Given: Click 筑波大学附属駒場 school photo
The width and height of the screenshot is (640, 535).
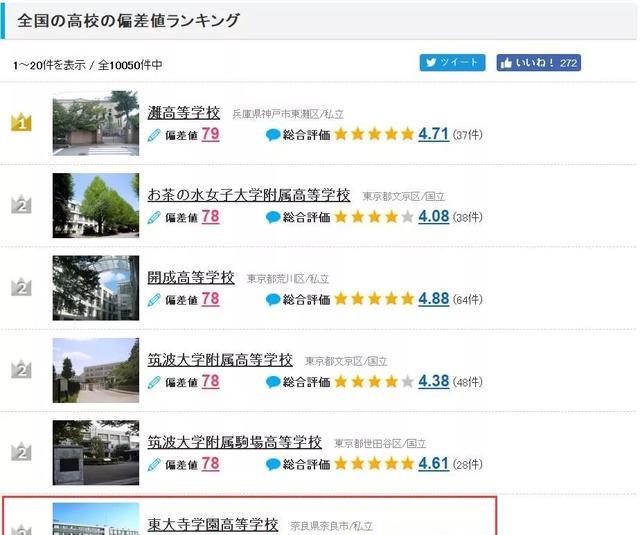Looking at the screenshot, I should pyautogui.click(x=96, y=453).
